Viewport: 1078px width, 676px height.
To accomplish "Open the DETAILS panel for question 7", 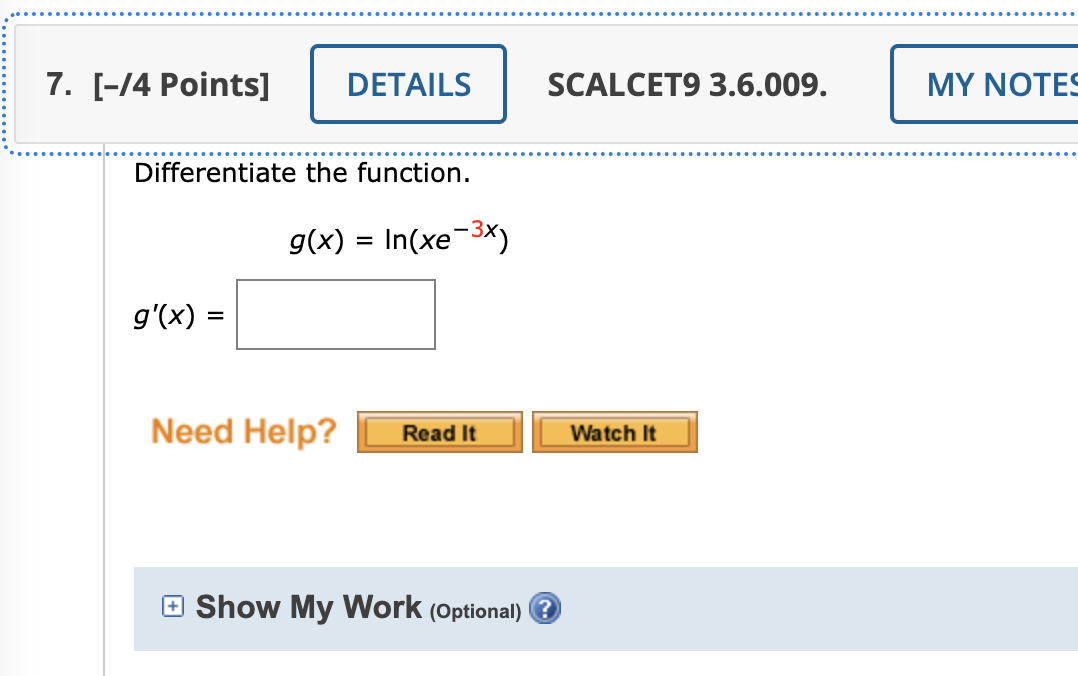I will coord(408,84).
